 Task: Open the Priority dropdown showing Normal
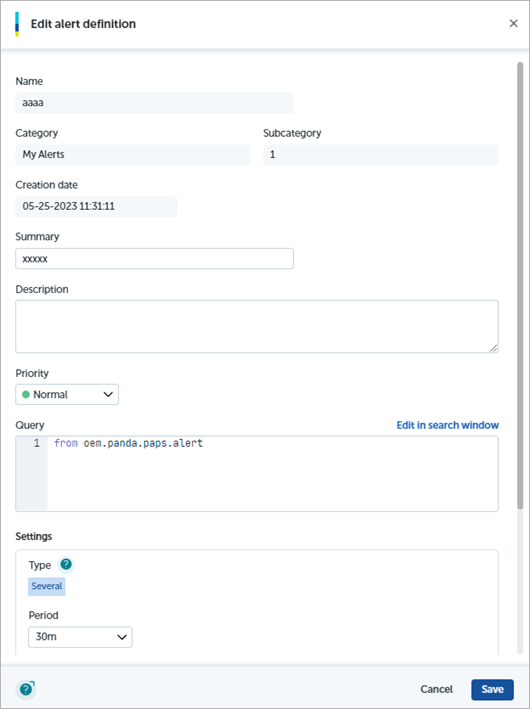tap(67, 394)
